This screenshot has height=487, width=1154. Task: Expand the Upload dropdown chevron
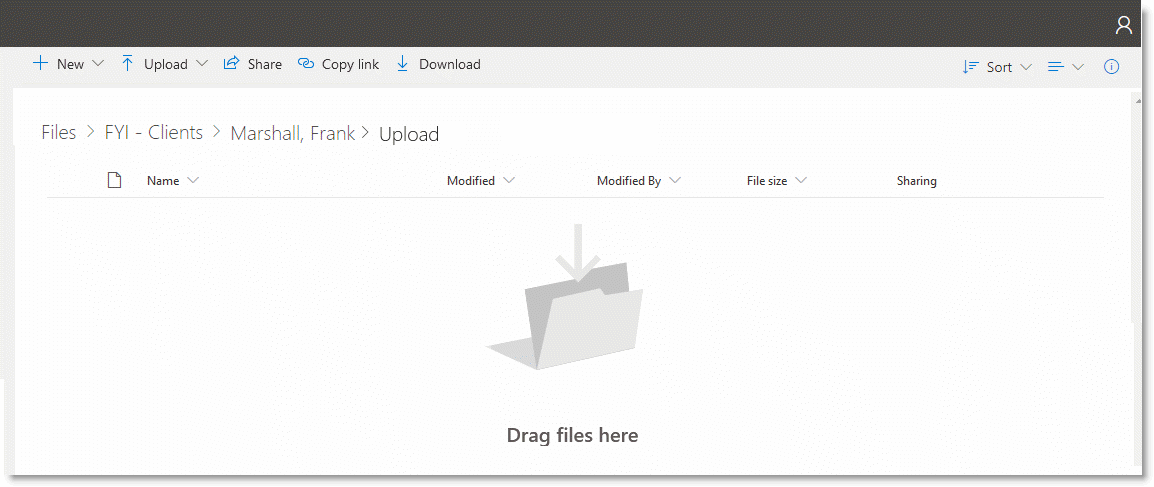click(202, 64)
